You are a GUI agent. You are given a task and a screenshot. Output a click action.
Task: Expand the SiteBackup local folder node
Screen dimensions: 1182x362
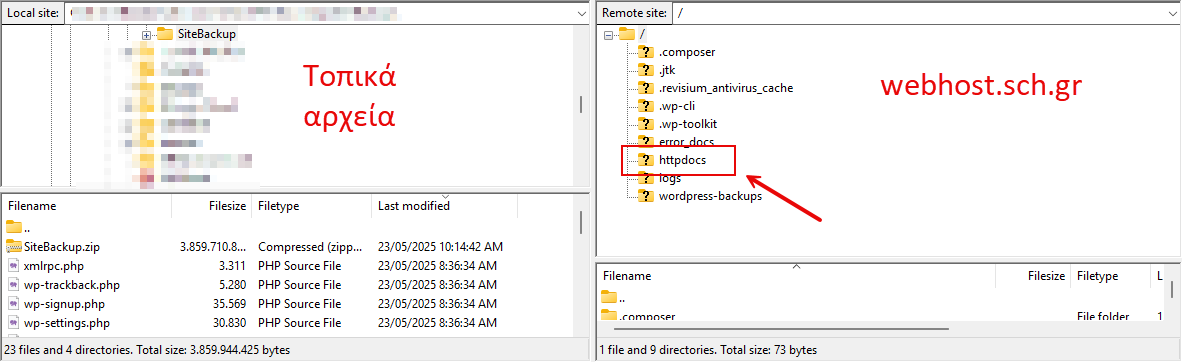point(146,35)
